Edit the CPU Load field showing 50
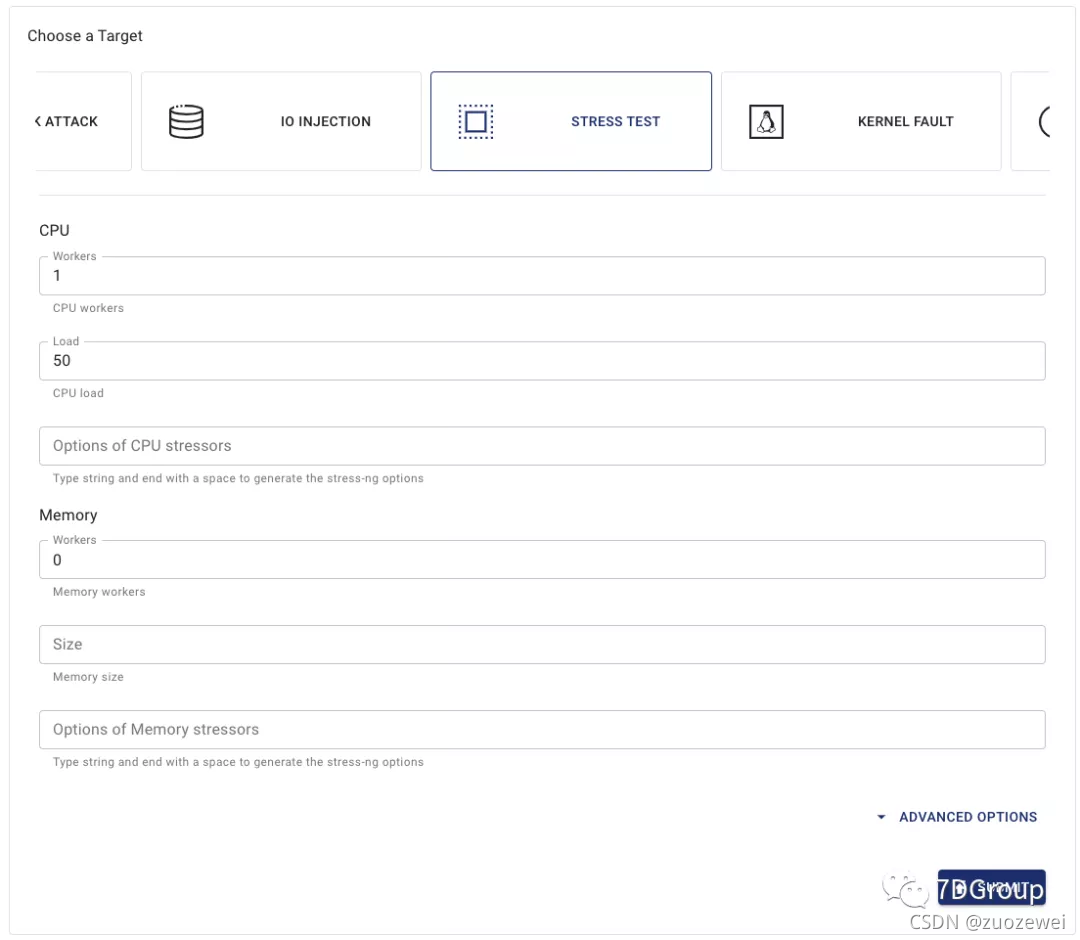This screenshot has width=1080, height=940. 542,360
